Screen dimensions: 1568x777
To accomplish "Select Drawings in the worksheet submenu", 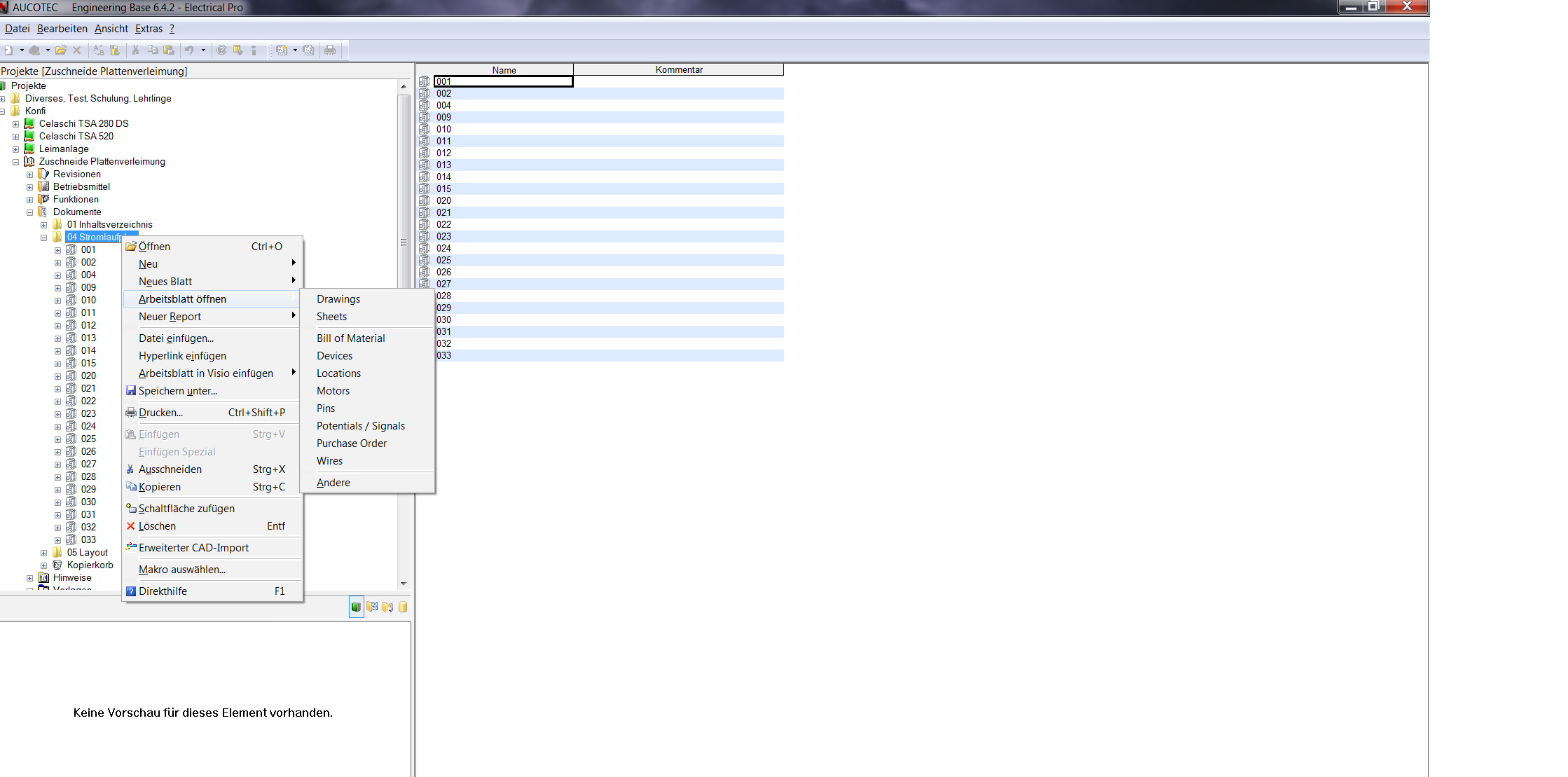I will [367, 299].
